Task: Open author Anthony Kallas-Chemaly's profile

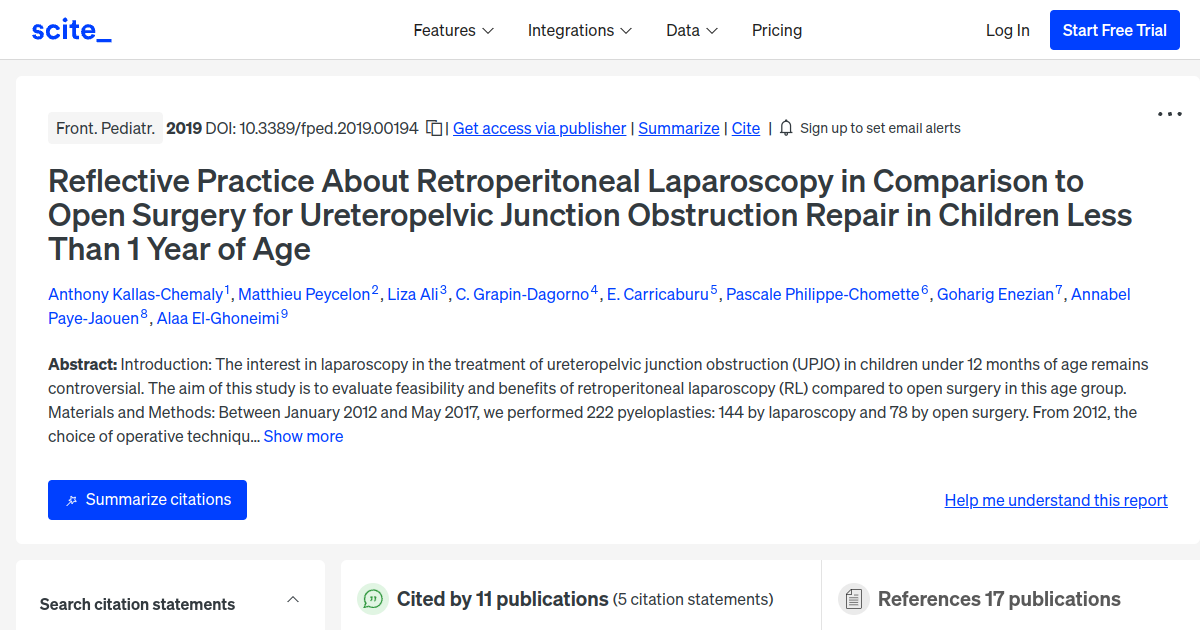Action: (135, 294)
